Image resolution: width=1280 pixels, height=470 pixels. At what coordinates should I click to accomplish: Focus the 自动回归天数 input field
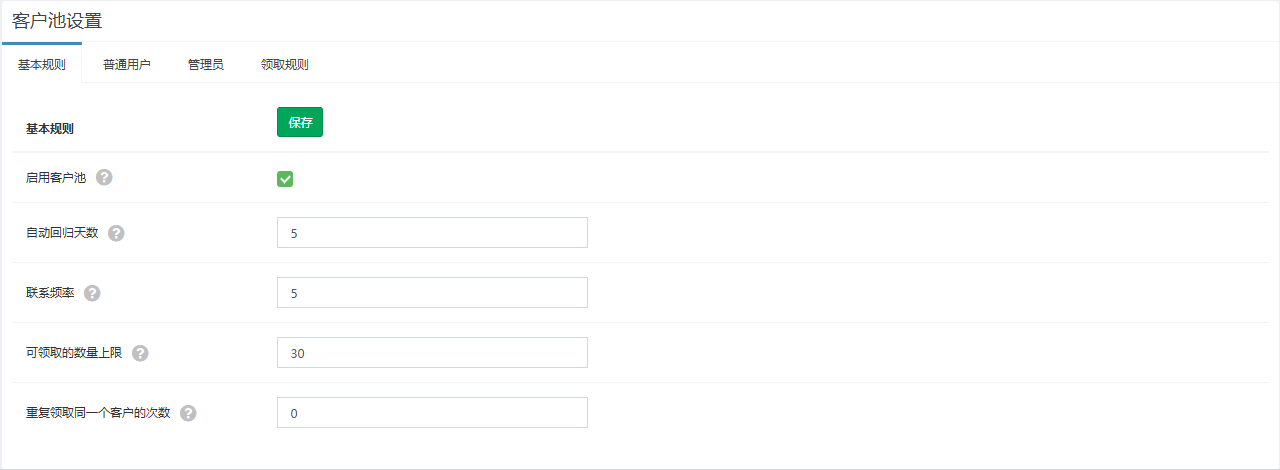pos(432,233)
